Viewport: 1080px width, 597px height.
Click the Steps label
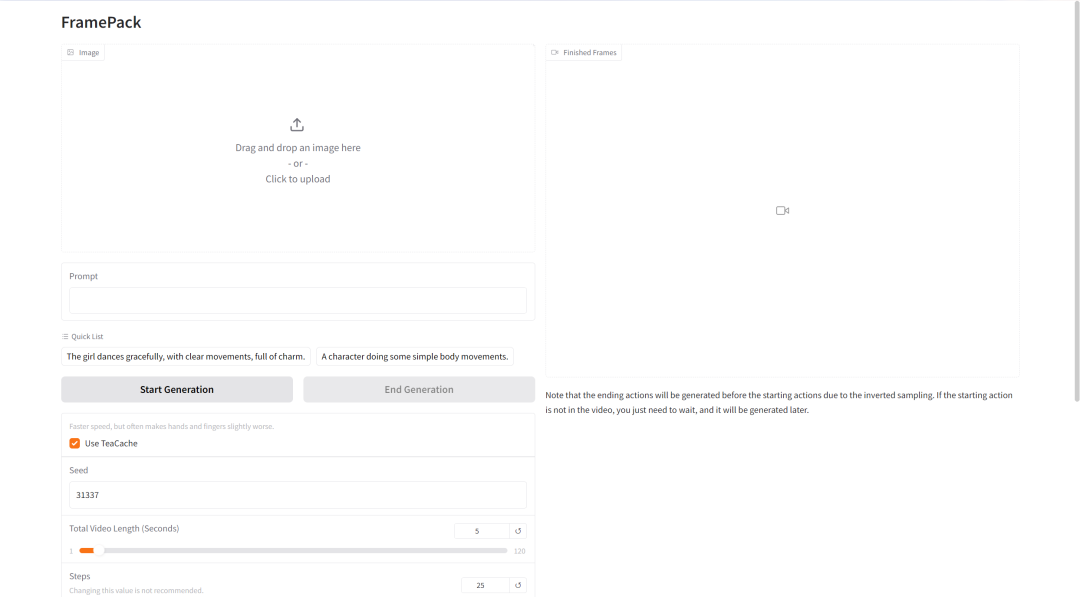[79, 576]
